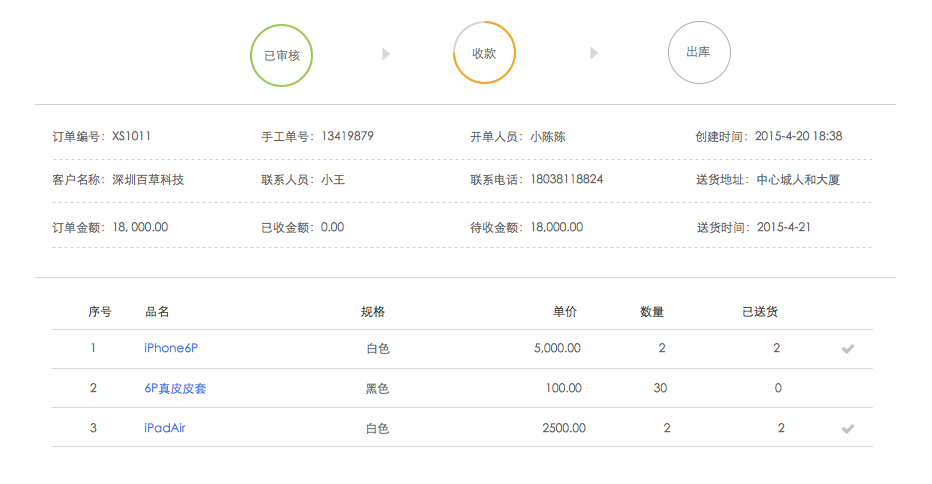Click the 序号 column header
Image resolution: width=932 pixels, height=484 pixels.
tap(100, 312)
